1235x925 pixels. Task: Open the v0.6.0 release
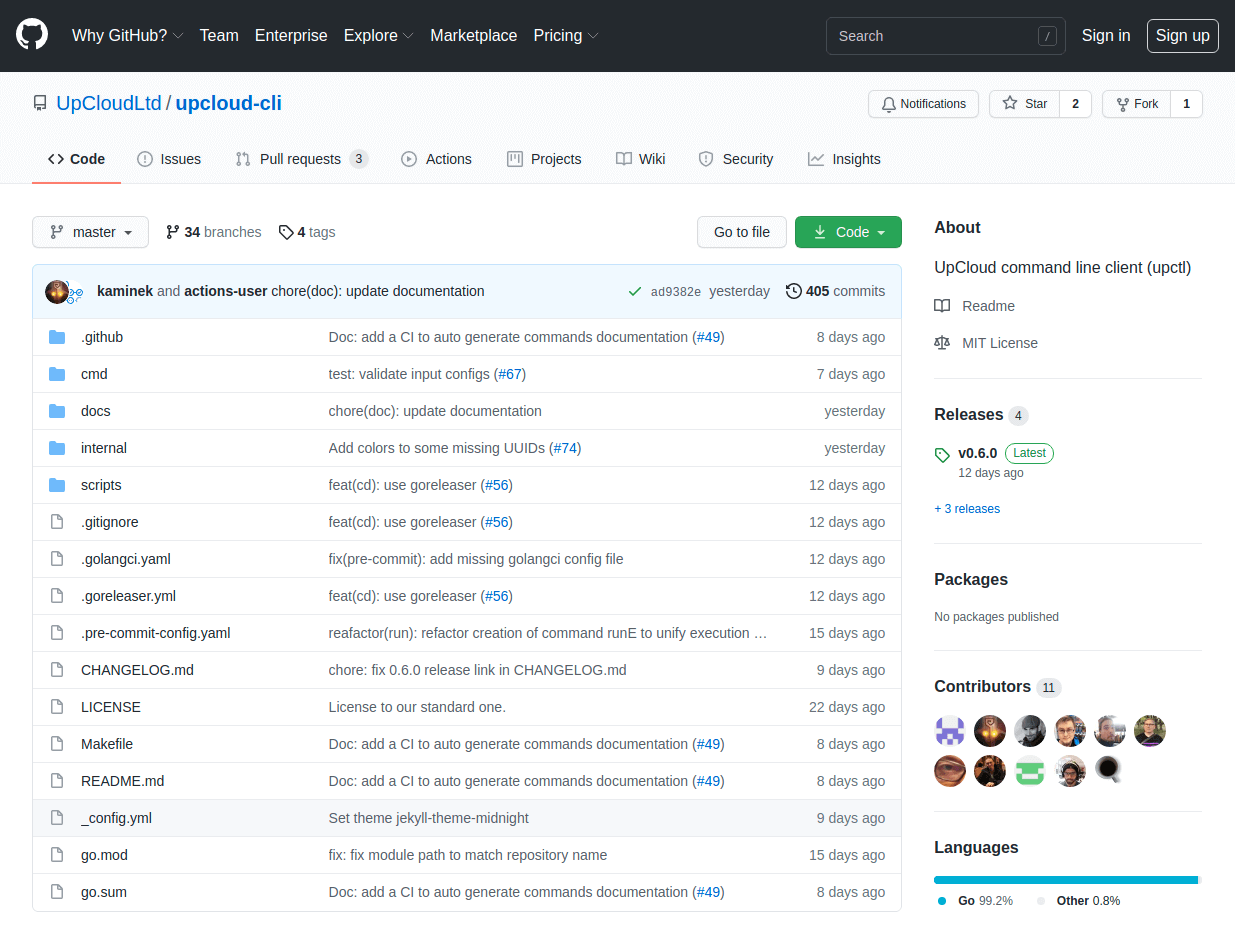tap(977, 453)
